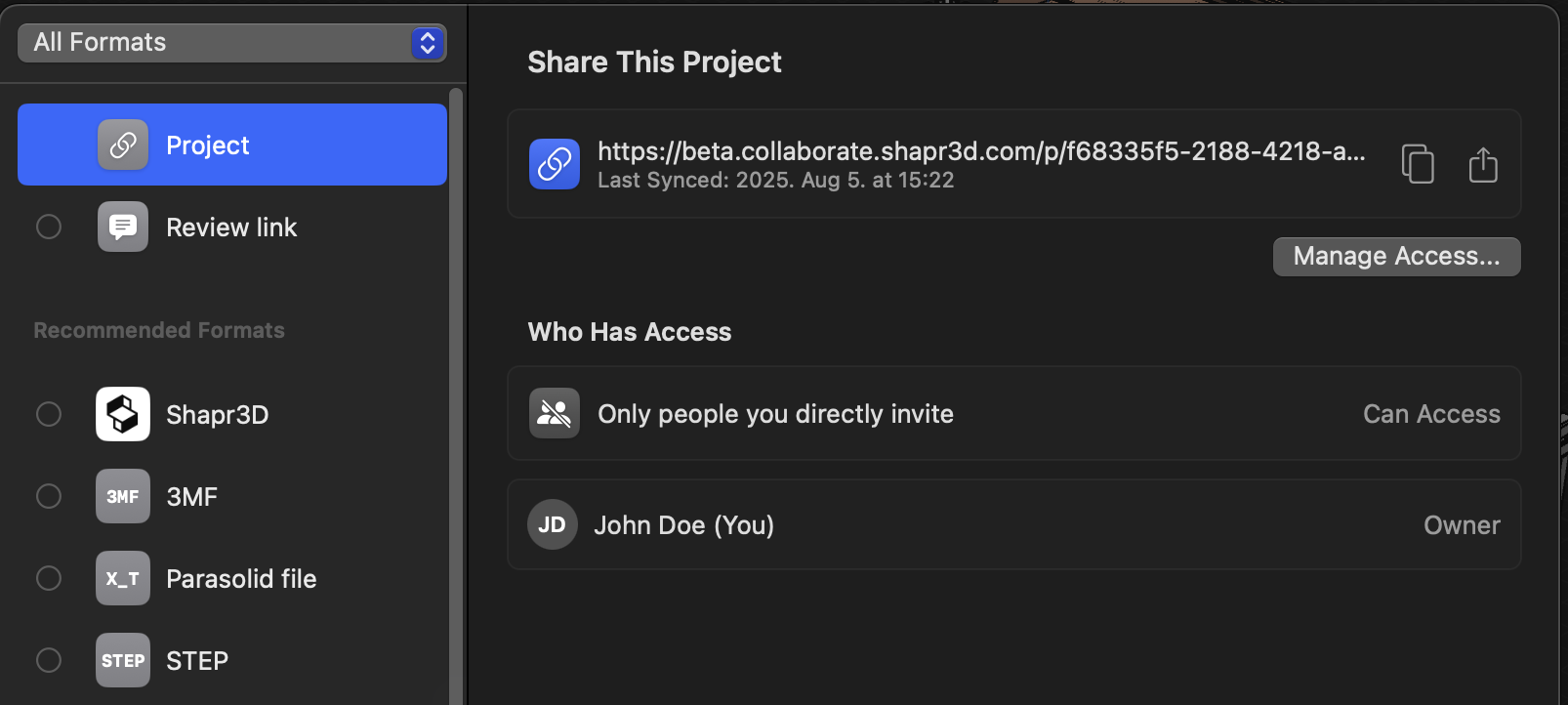Image resolution: width=1568 pixels, height=705 pixels.
Task: Choose the Parasolid file label
Action: (241, 579)
